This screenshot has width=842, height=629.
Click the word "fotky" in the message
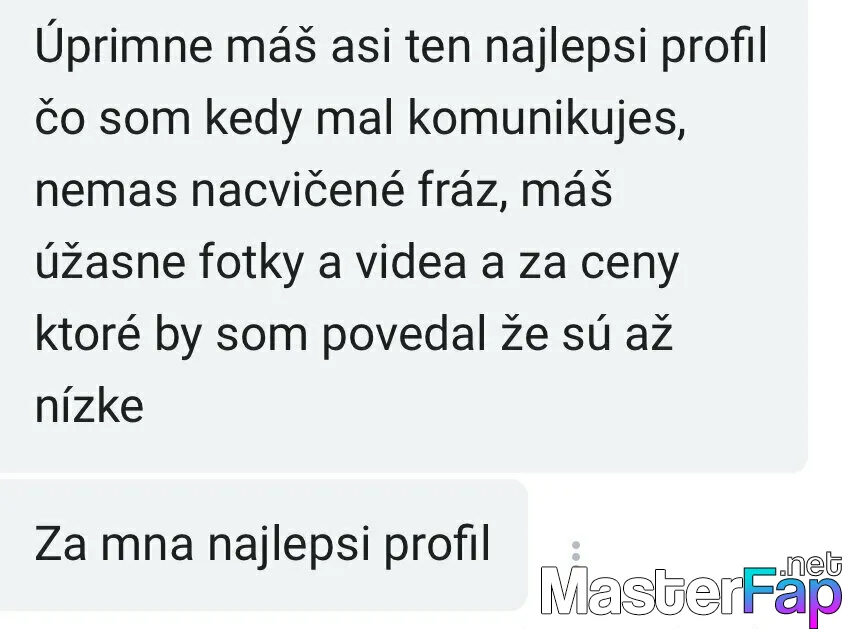coord(252,265)
